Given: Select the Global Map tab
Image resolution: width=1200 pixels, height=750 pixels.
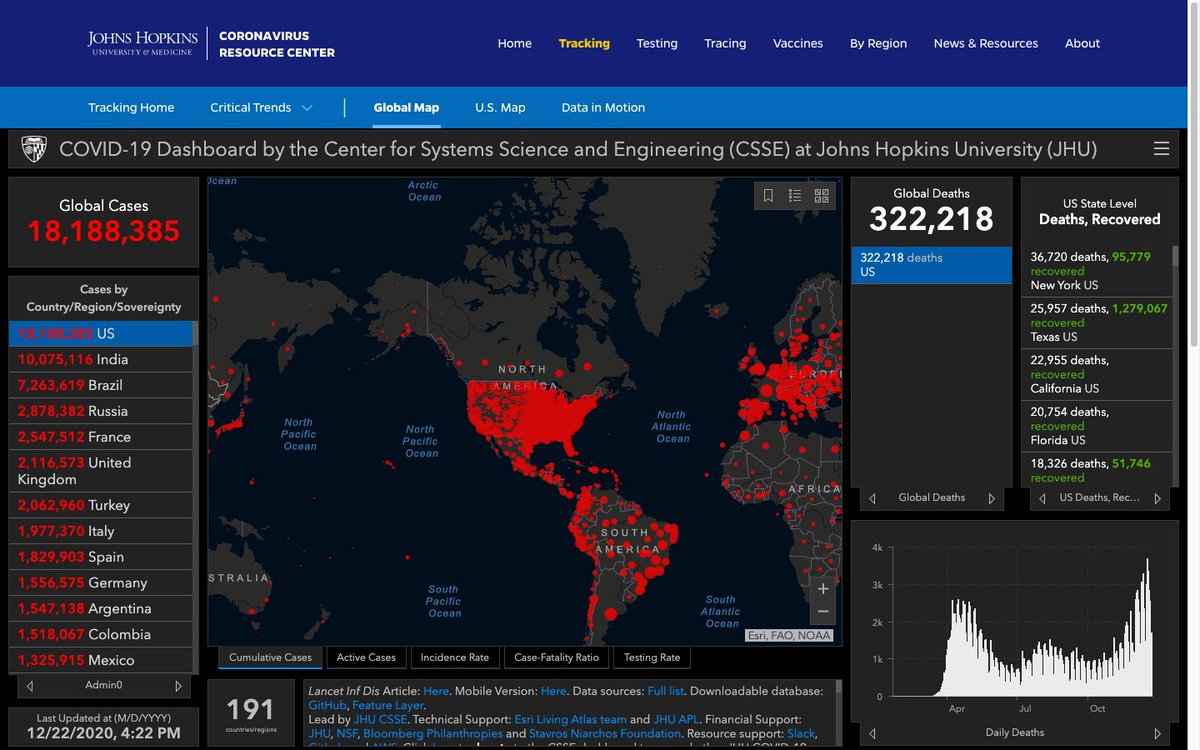Looking at the screenshot, I should point(406,107).
